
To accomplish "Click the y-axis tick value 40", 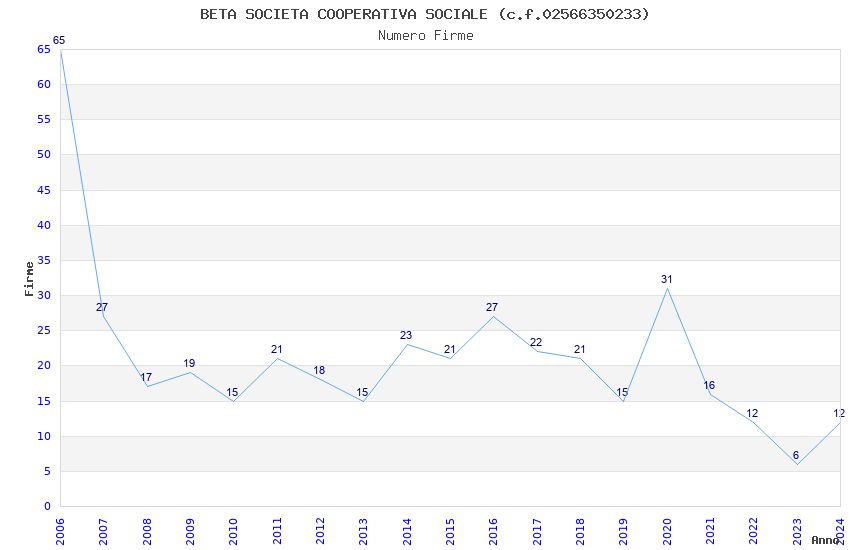I will point(44,225).
